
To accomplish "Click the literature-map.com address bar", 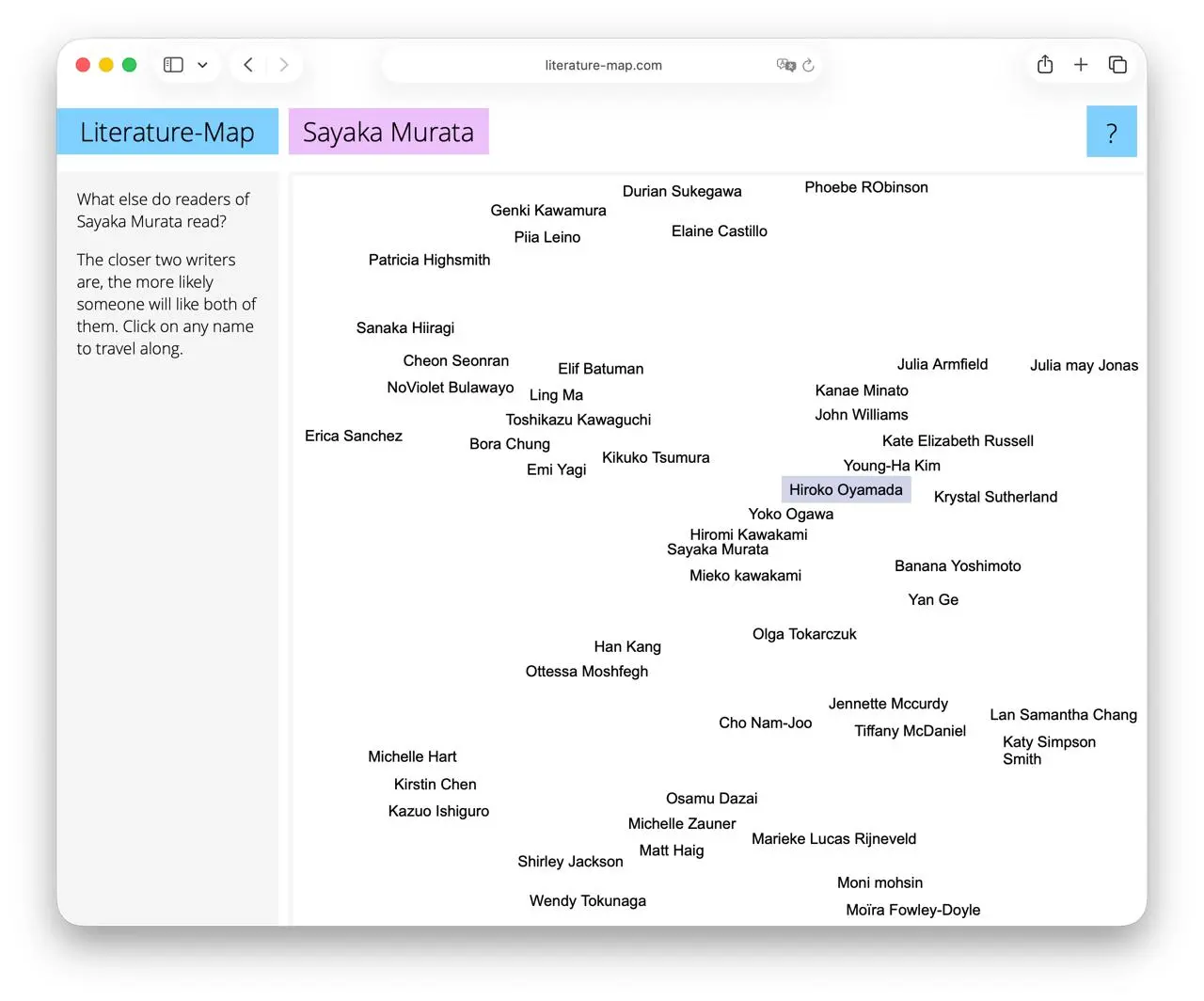I will [603, 65].
